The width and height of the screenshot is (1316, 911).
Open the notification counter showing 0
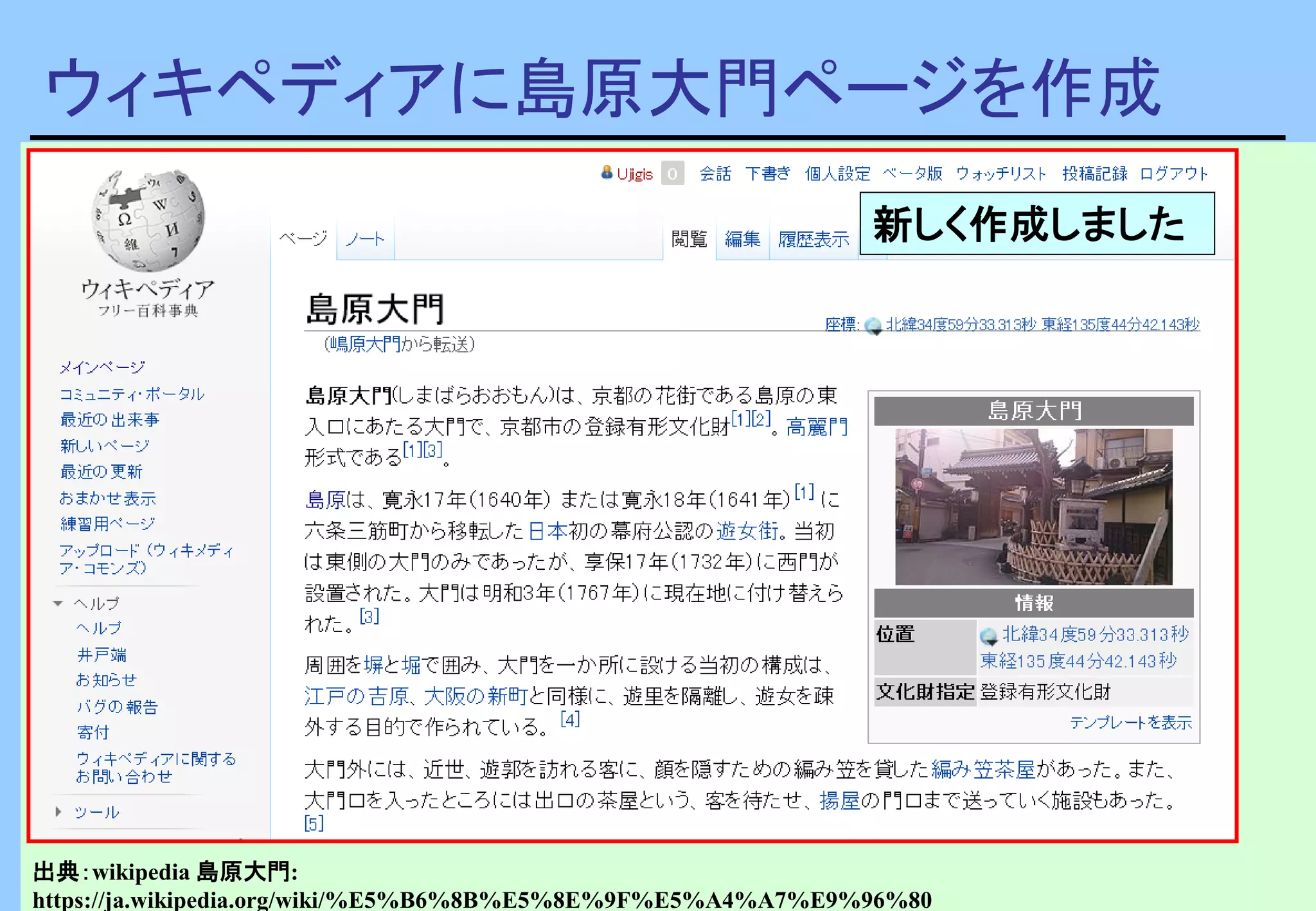(672, 173)
